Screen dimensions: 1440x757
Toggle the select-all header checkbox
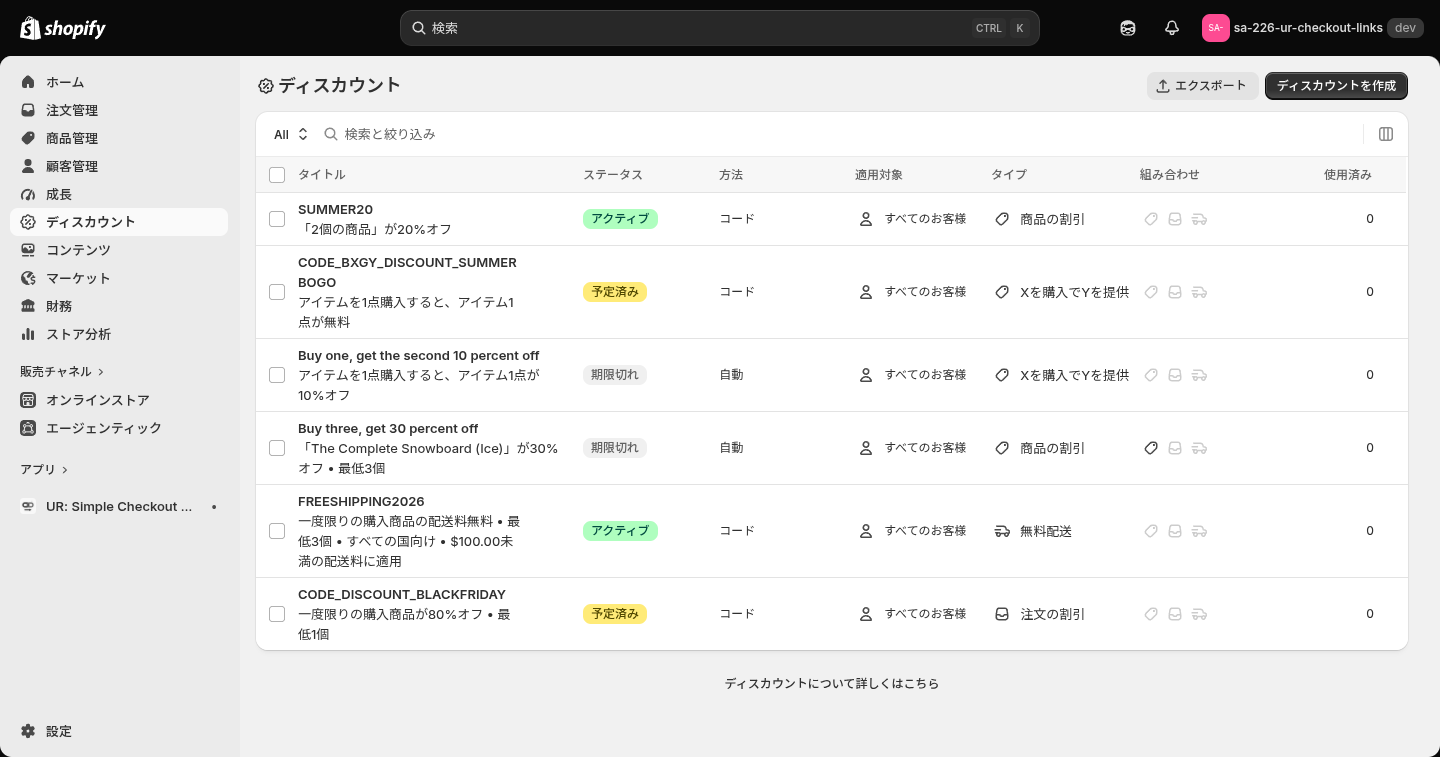[277, 175]
